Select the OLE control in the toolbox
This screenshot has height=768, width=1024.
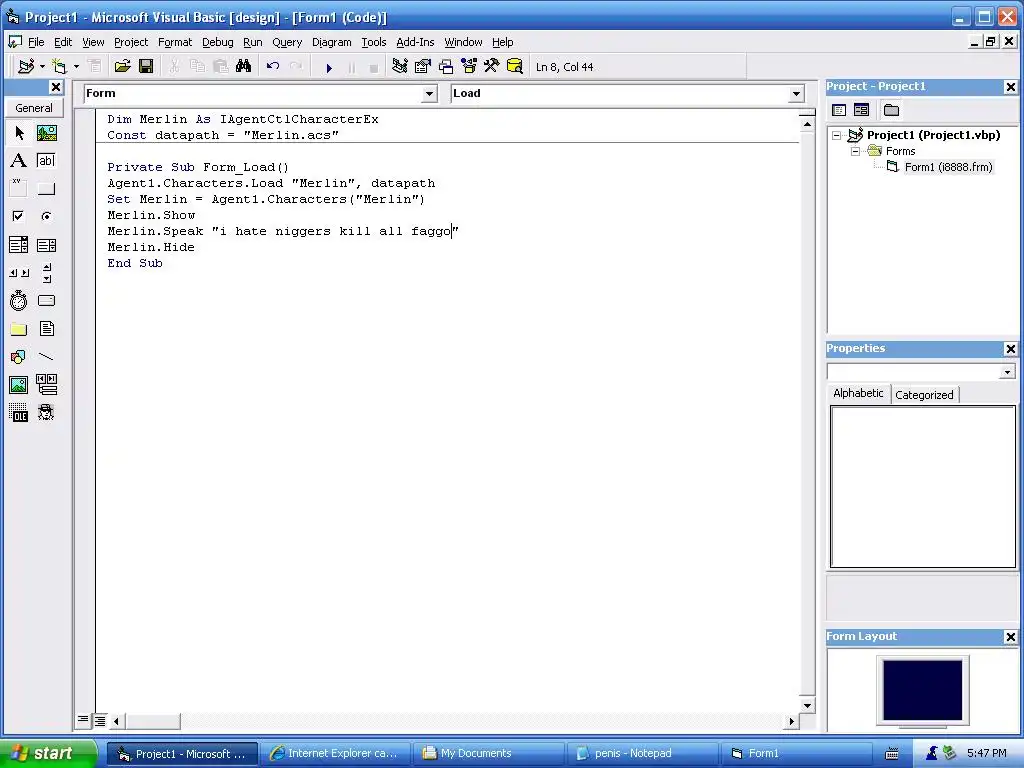coord(19,413)
